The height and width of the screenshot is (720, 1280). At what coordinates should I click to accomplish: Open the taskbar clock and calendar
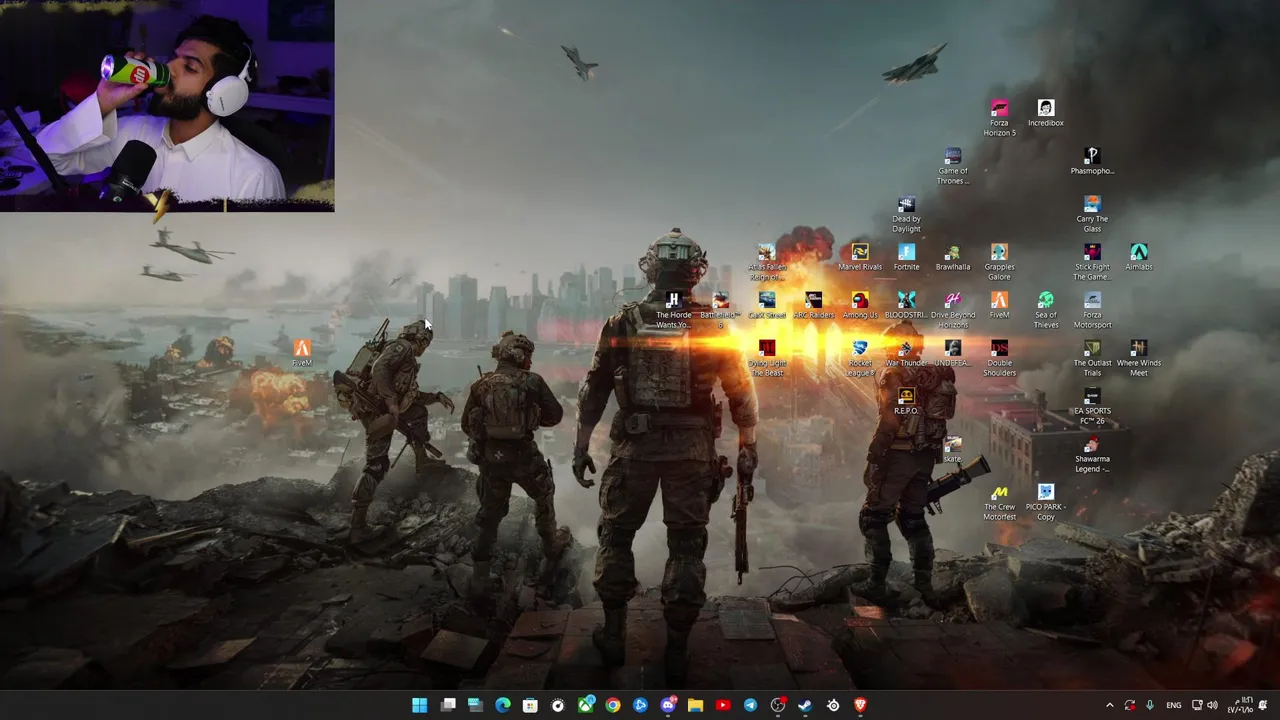point(1240,705)
